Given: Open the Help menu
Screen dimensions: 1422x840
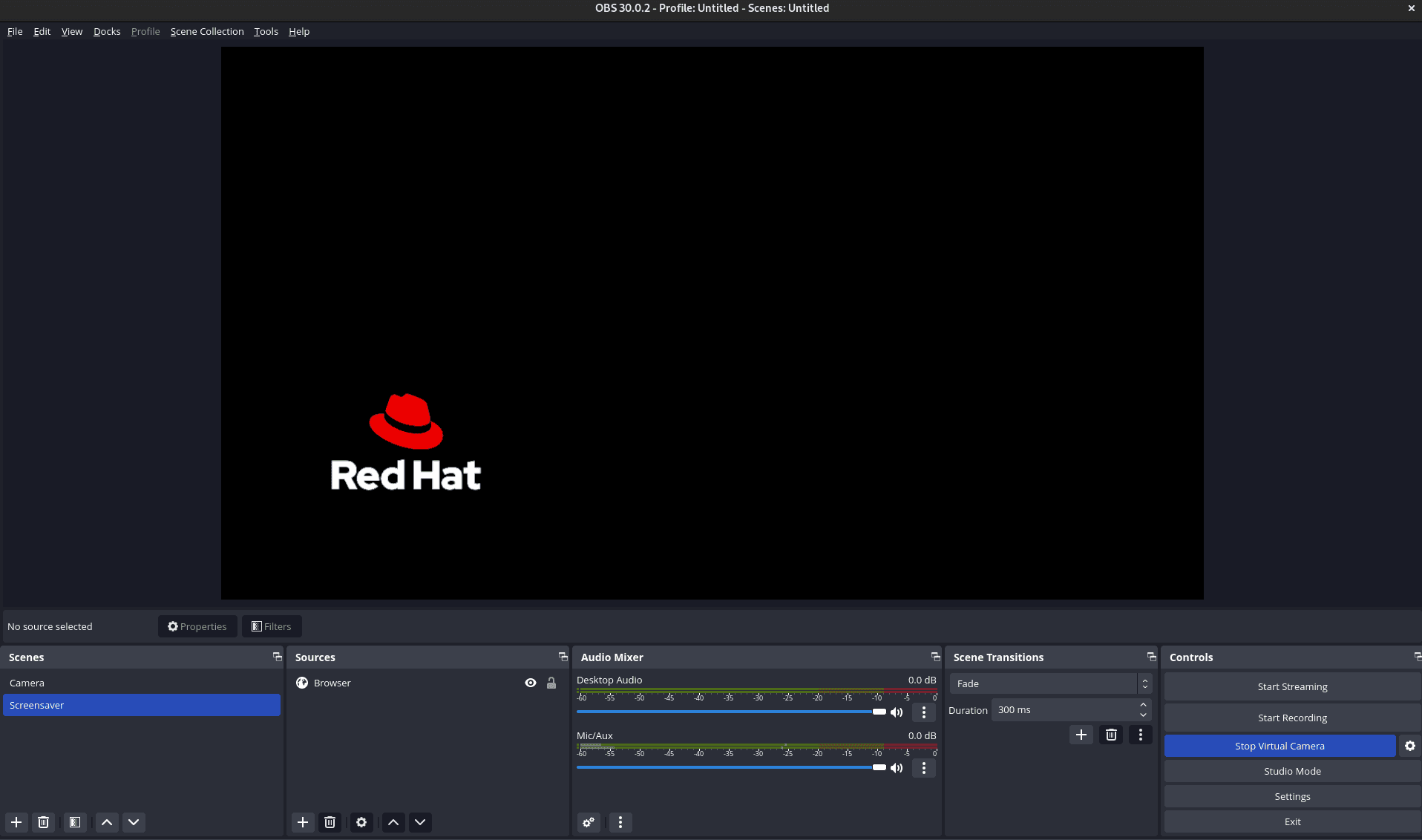Looking at the screenshot, I should pos(299,31).
